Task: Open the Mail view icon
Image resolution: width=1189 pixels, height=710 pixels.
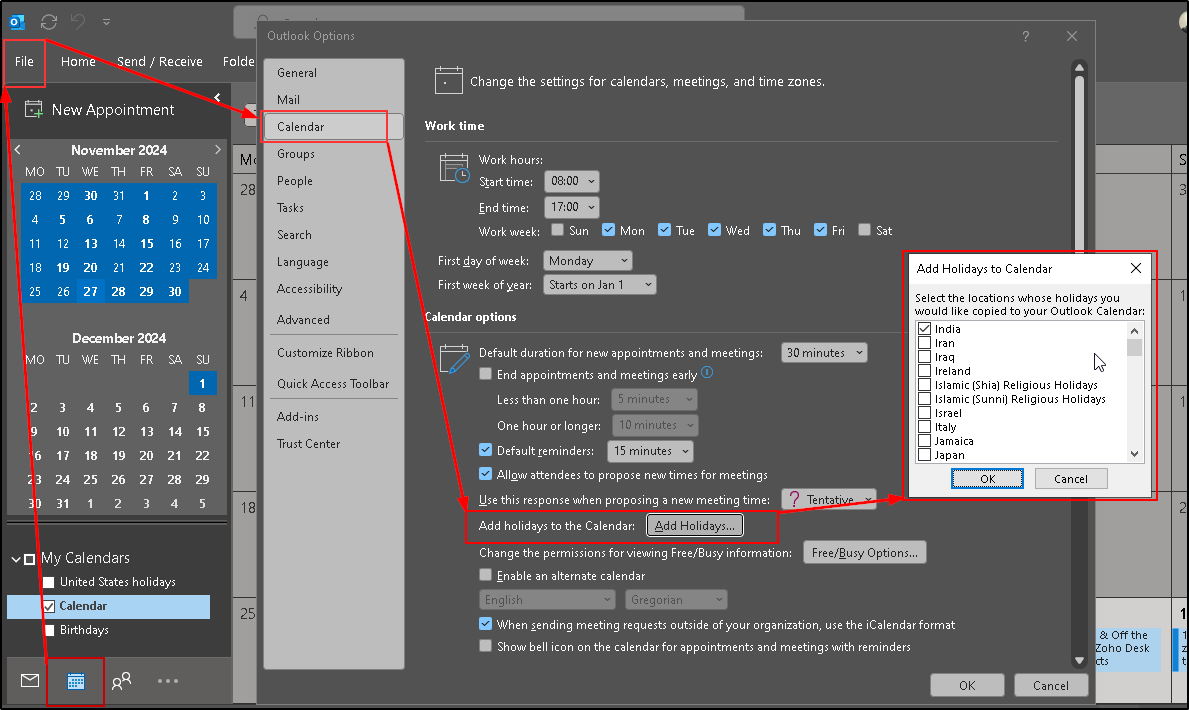Action: [x=30, y=681]
